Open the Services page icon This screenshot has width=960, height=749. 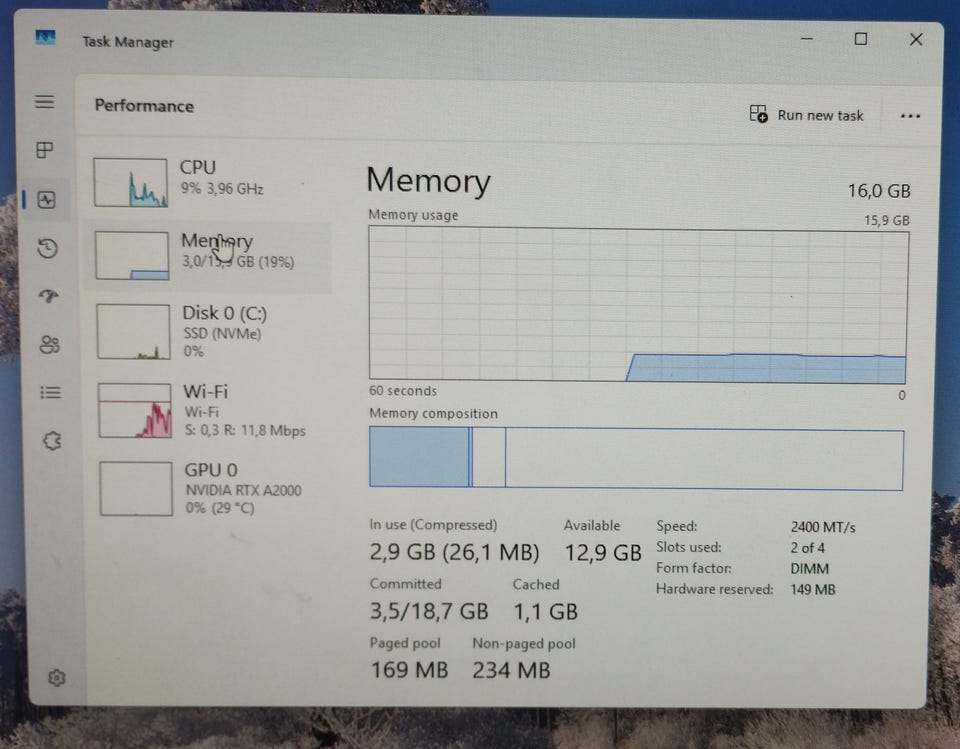tap(52, 440)
